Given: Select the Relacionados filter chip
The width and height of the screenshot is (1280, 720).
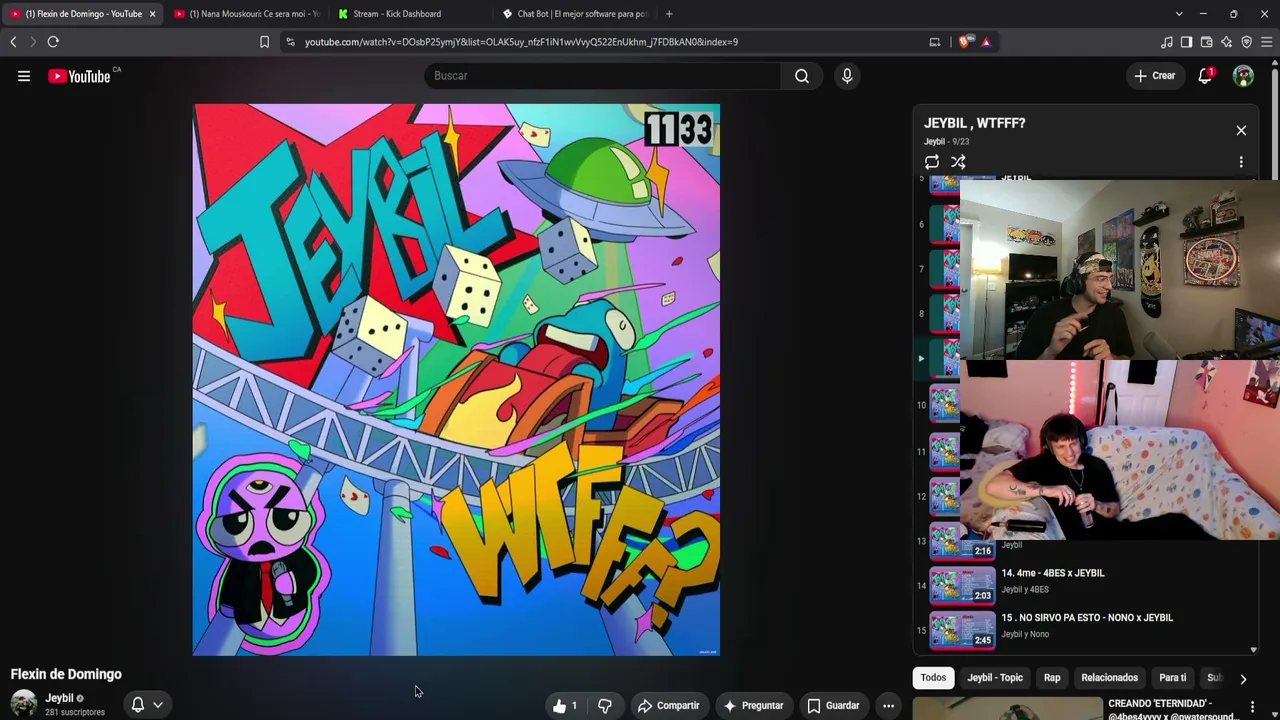Looking at the screenshot, I should [1109, 678].
